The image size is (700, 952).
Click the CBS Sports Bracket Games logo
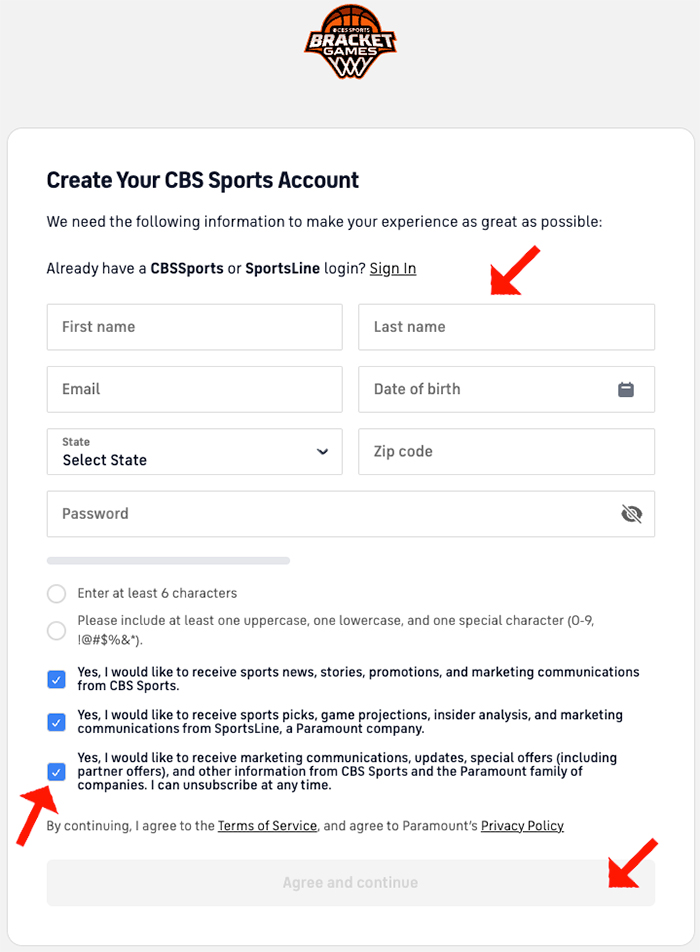(x=350, y=43)
